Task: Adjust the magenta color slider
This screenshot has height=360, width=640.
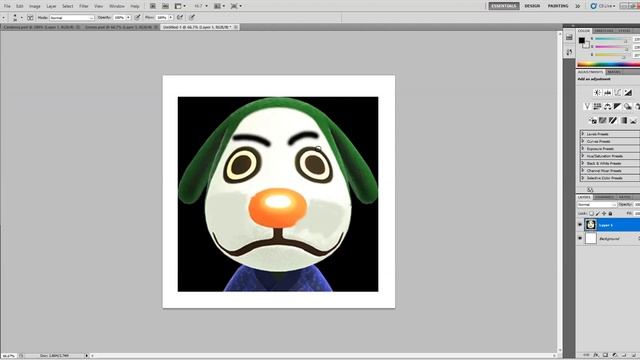Action: [611, 47]
